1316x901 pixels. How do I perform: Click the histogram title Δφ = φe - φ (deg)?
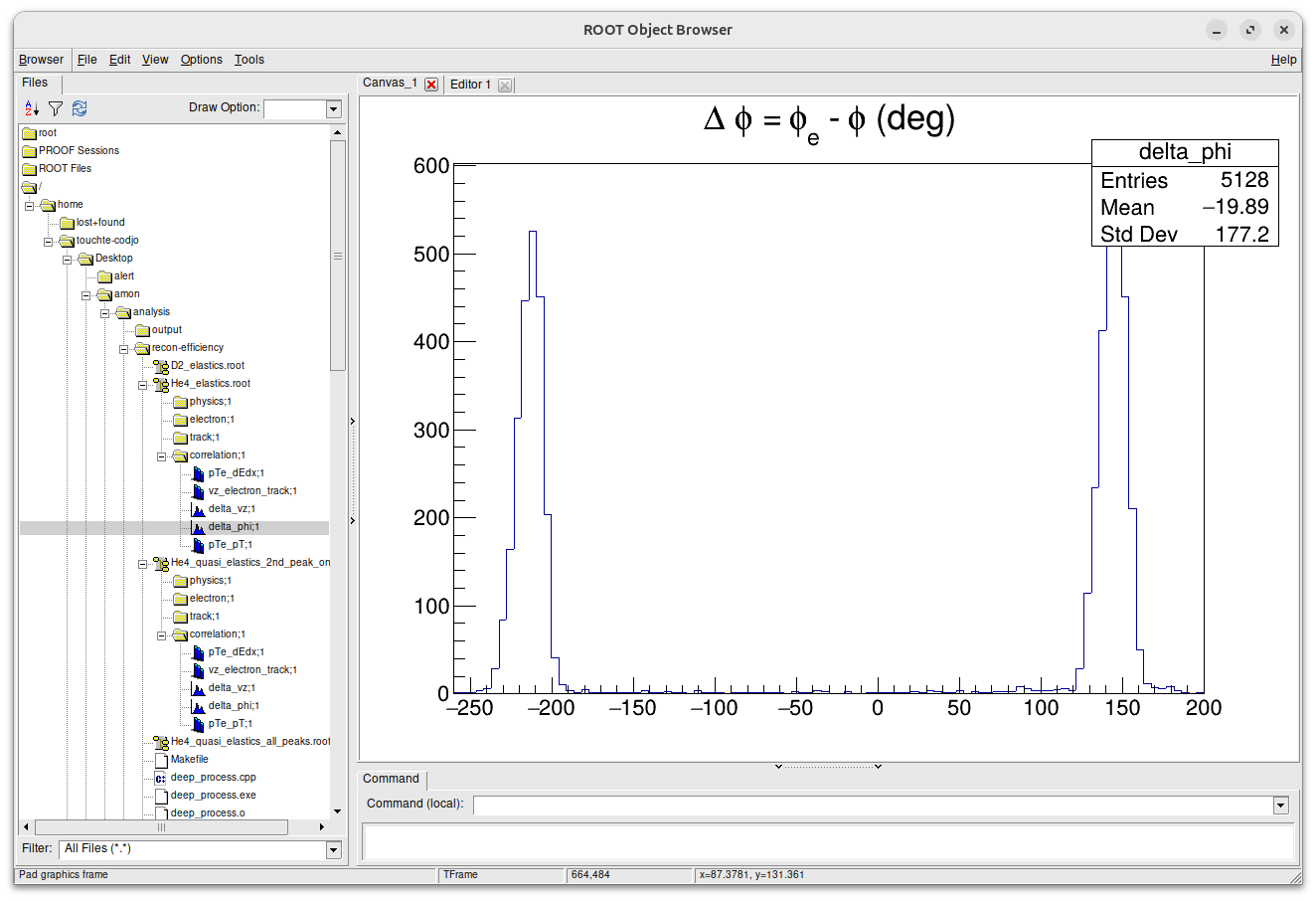(829, 121)
